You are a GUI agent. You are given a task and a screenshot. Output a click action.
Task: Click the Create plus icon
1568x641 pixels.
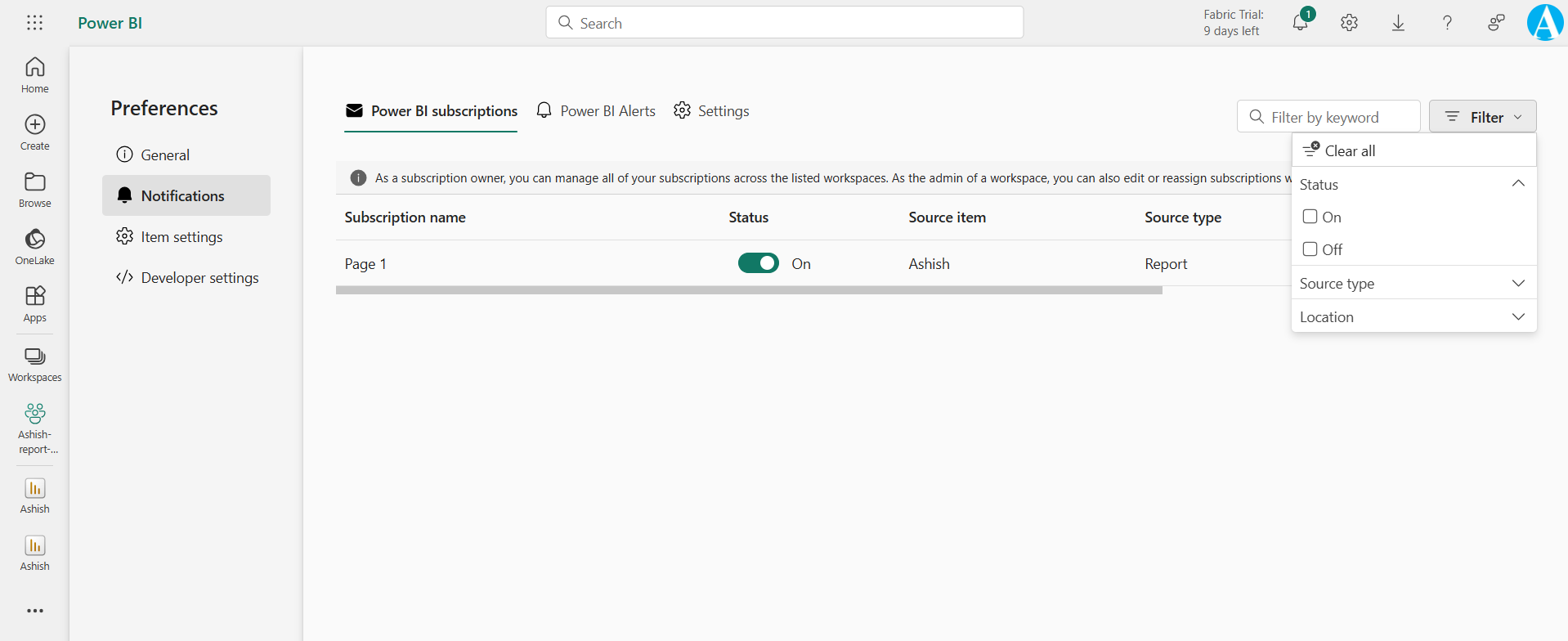34,132
